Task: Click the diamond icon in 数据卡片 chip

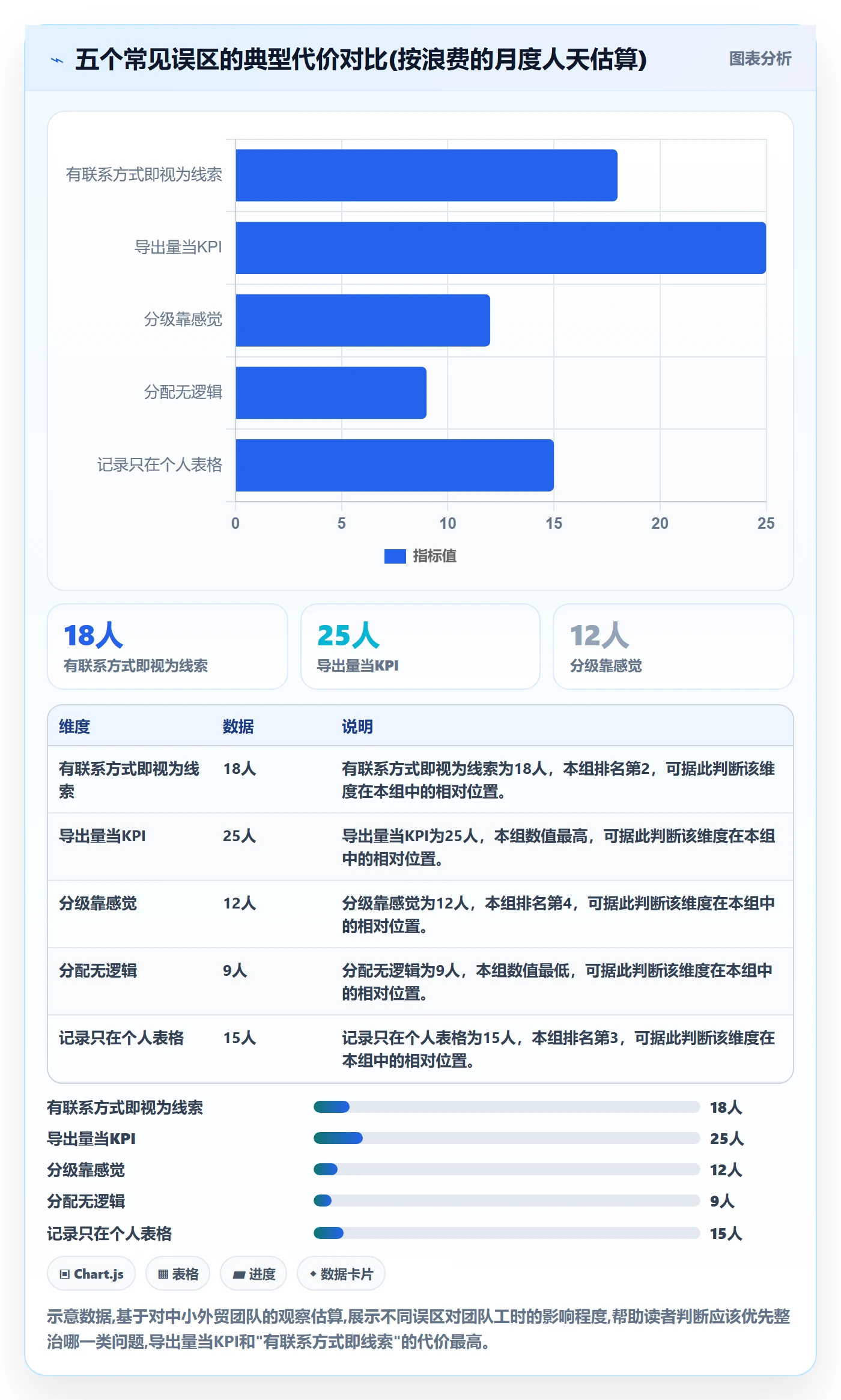Action: (x=313, y=1274)
